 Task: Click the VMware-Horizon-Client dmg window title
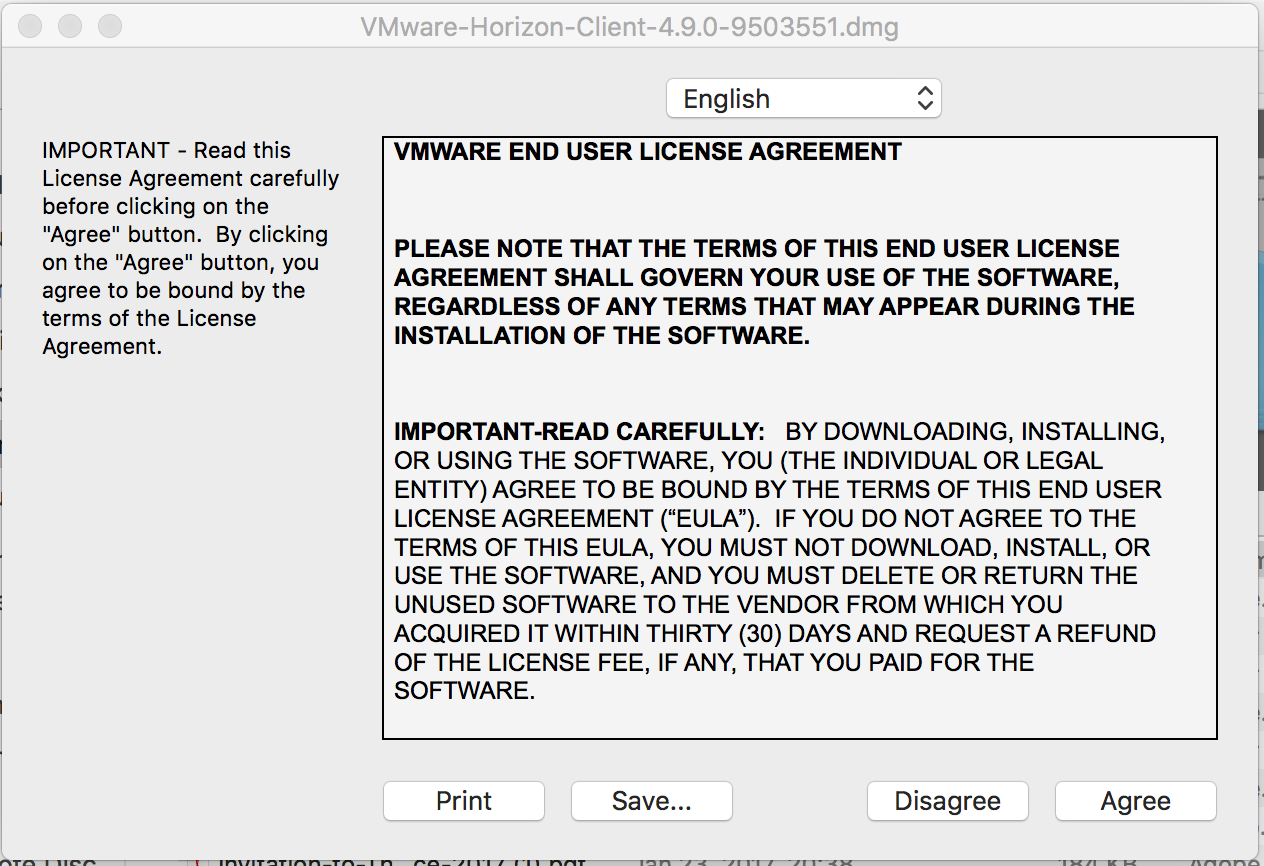629,27
